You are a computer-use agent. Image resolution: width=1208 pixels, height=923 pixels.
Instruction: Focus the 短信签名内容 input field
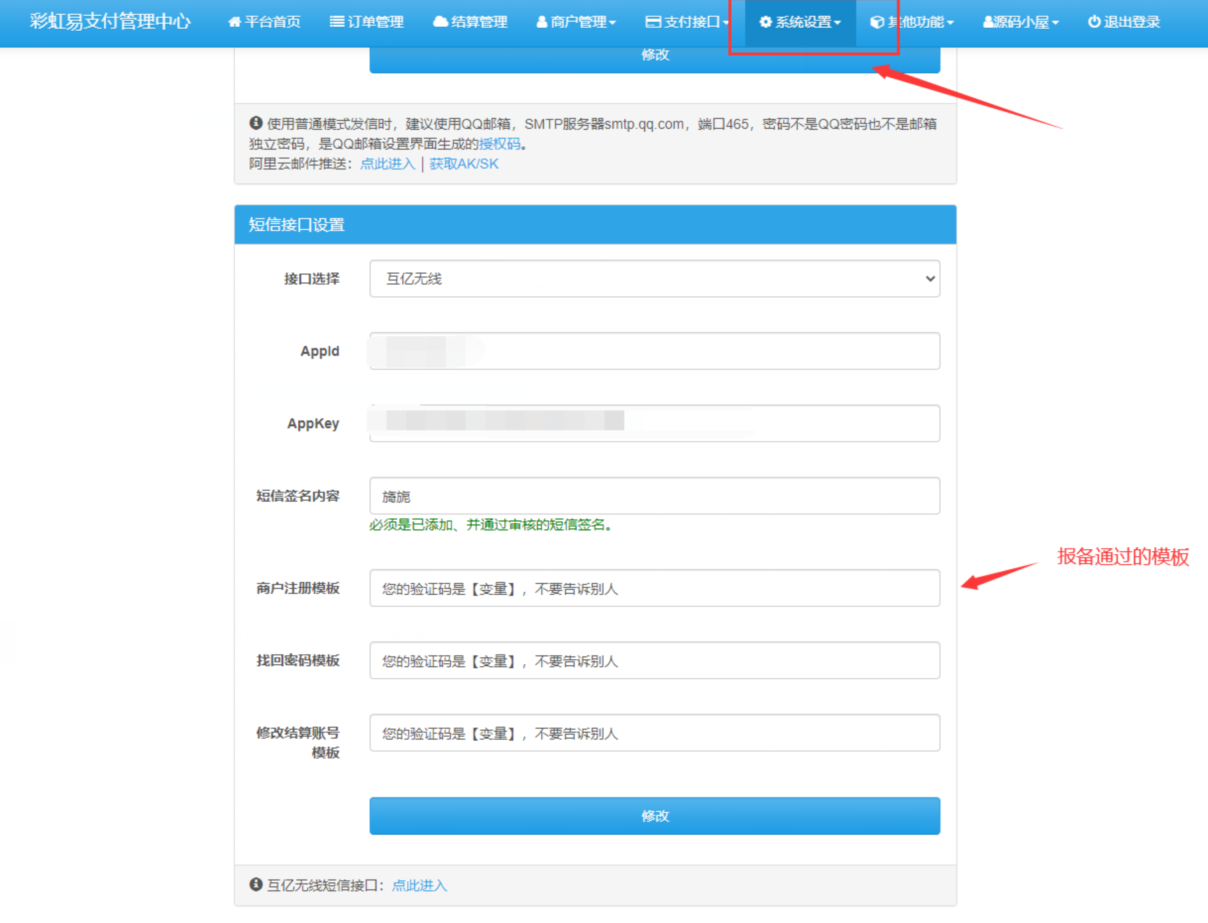tap(654, 496)
